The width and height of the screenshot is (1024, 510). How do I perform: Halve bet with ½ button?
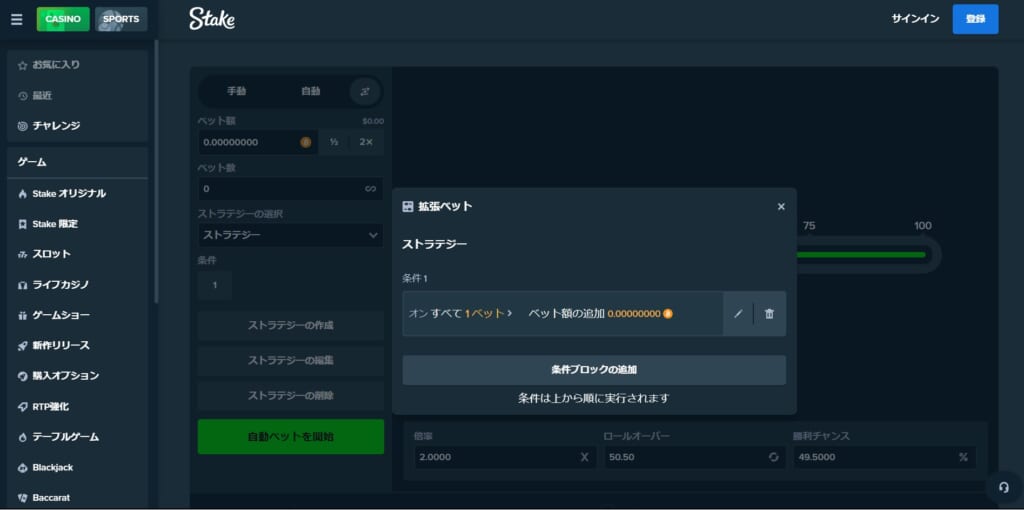[334, 142]
